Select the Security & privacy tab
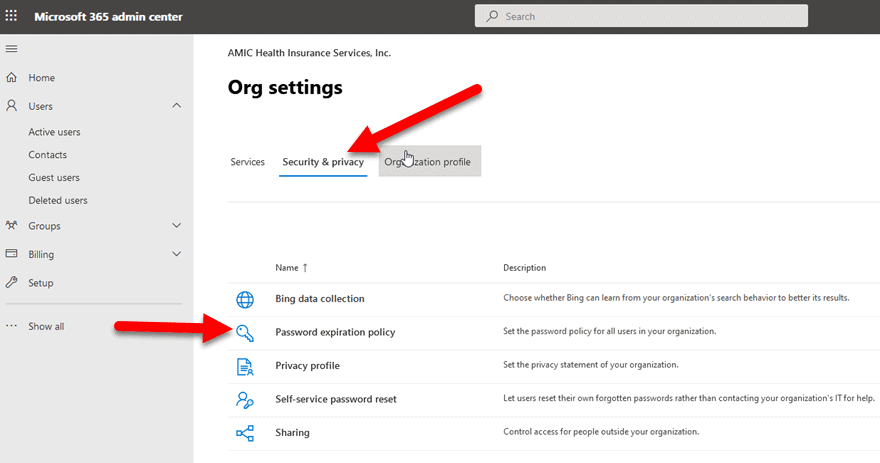Screen dimensions: 880x463 [323, 162]
